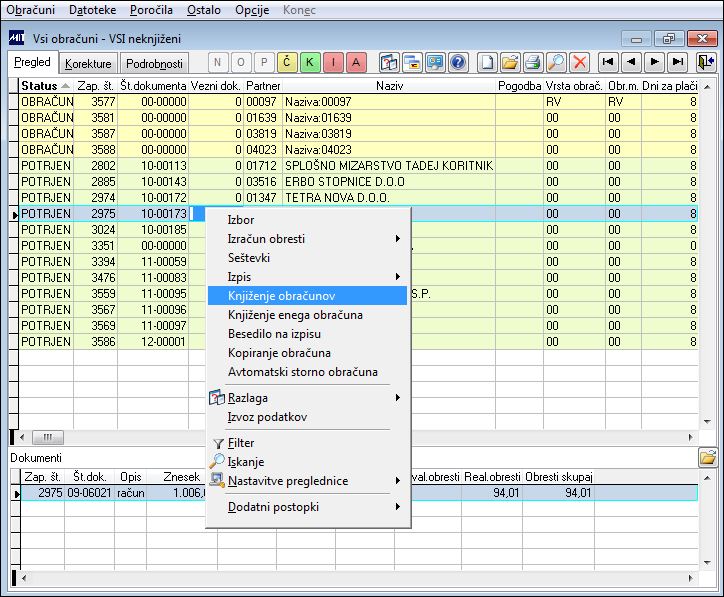724x597 pixels.
Task: Click the Filter funnel icon in the context menu
Action: click(218, 444)
